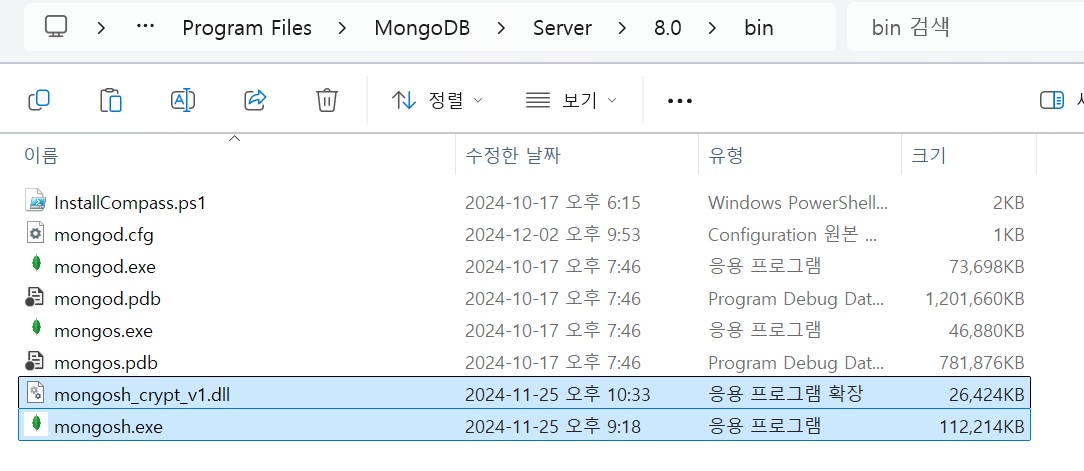Click the rename icon in the toolbar
This screenshot has height=471, width=1084.
(x=183, y=100)
